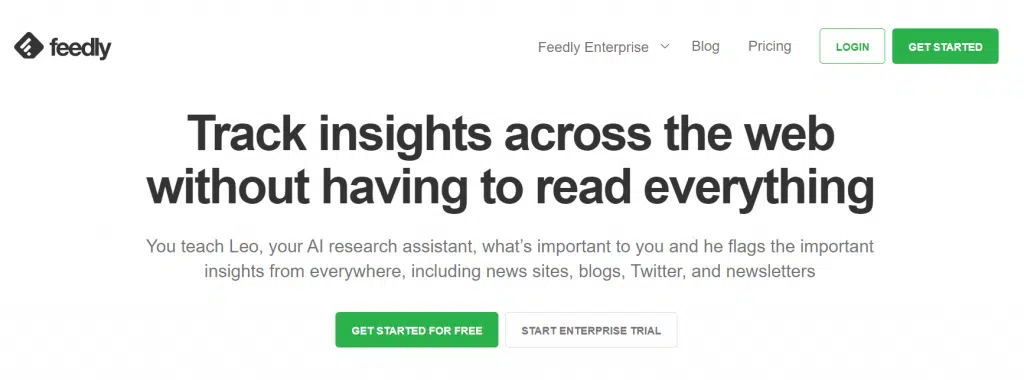Open the Pricing page
Viewport: 1024px width, 380px height.
coord(769,46)
